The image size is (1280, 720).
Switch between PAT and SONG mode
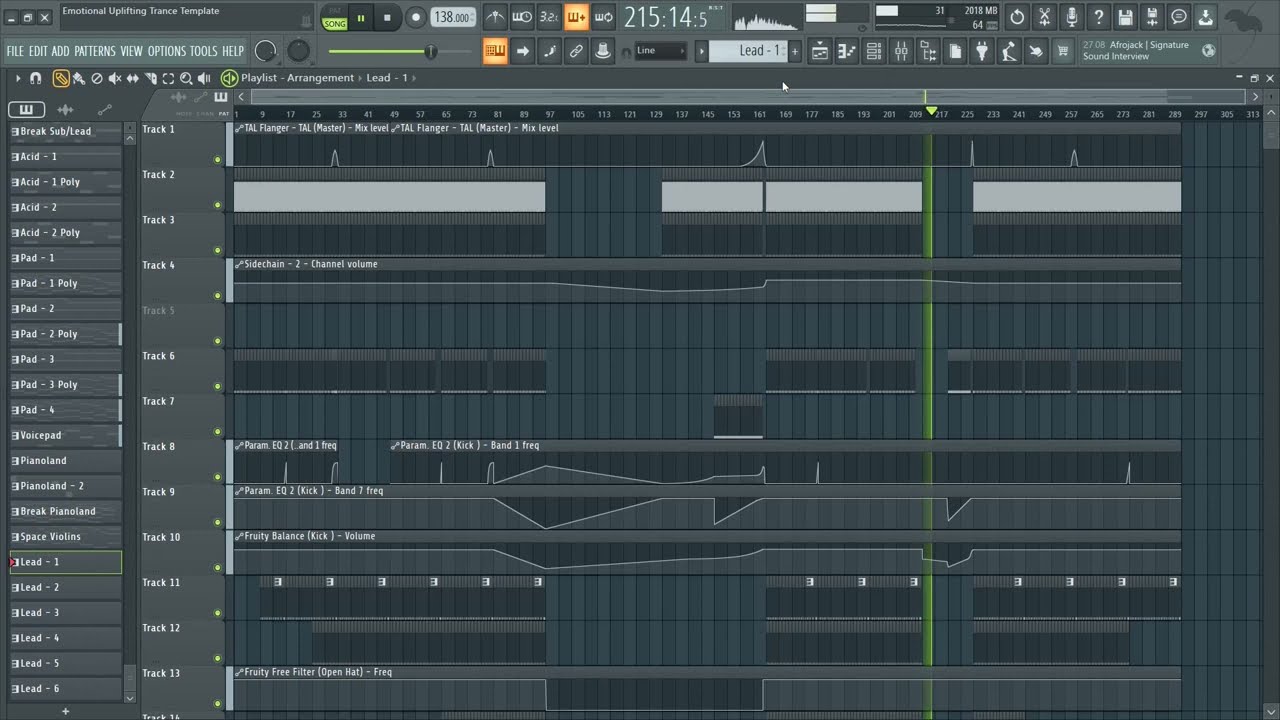pos(334,17)
